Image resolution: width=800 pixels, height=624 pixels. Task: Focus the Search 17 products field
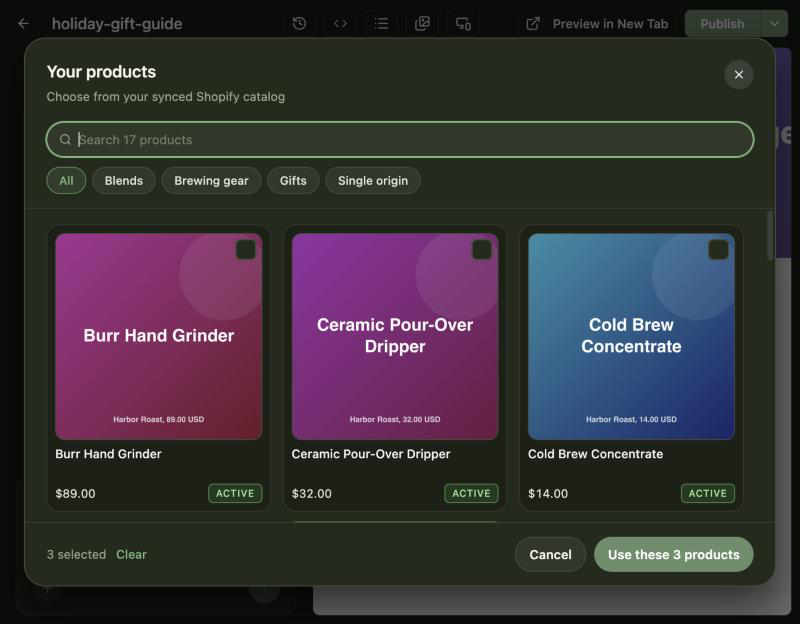click(x=400, y=139)
